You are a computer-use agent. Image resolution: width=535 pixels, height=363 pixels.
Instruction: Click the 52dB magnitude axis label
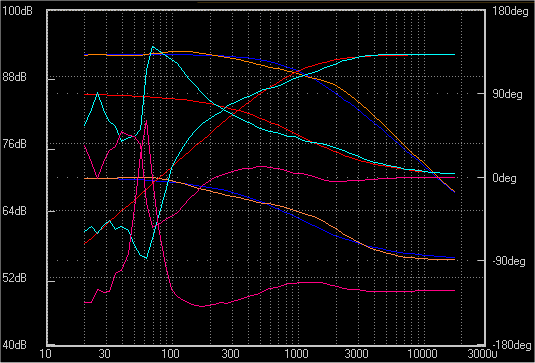14,278
